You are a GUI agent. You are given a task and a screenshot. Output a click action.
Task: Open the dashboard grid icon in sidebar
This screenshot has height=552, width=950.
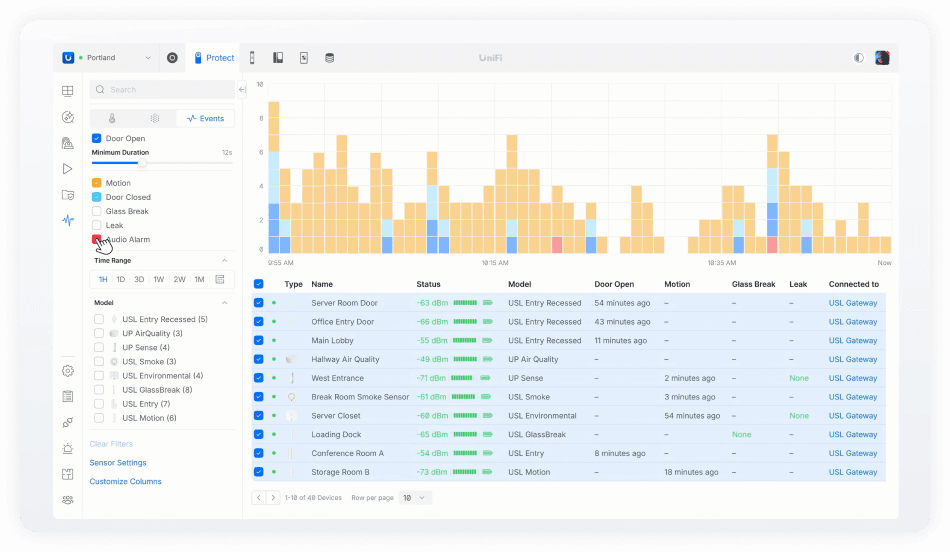coord(68,91)
